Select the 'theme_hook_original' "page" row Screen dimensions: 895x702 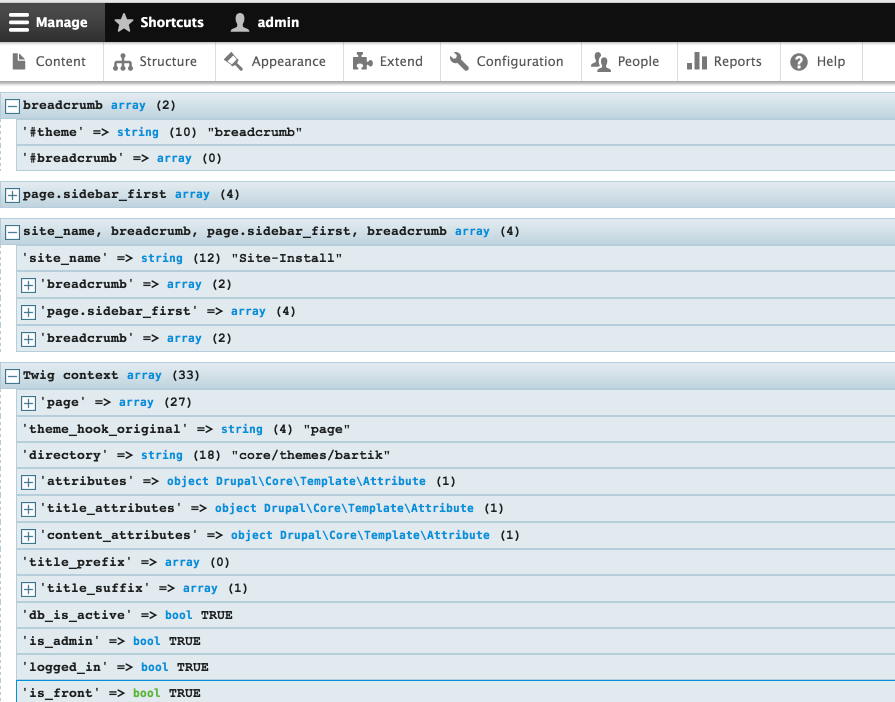(455, 429)
